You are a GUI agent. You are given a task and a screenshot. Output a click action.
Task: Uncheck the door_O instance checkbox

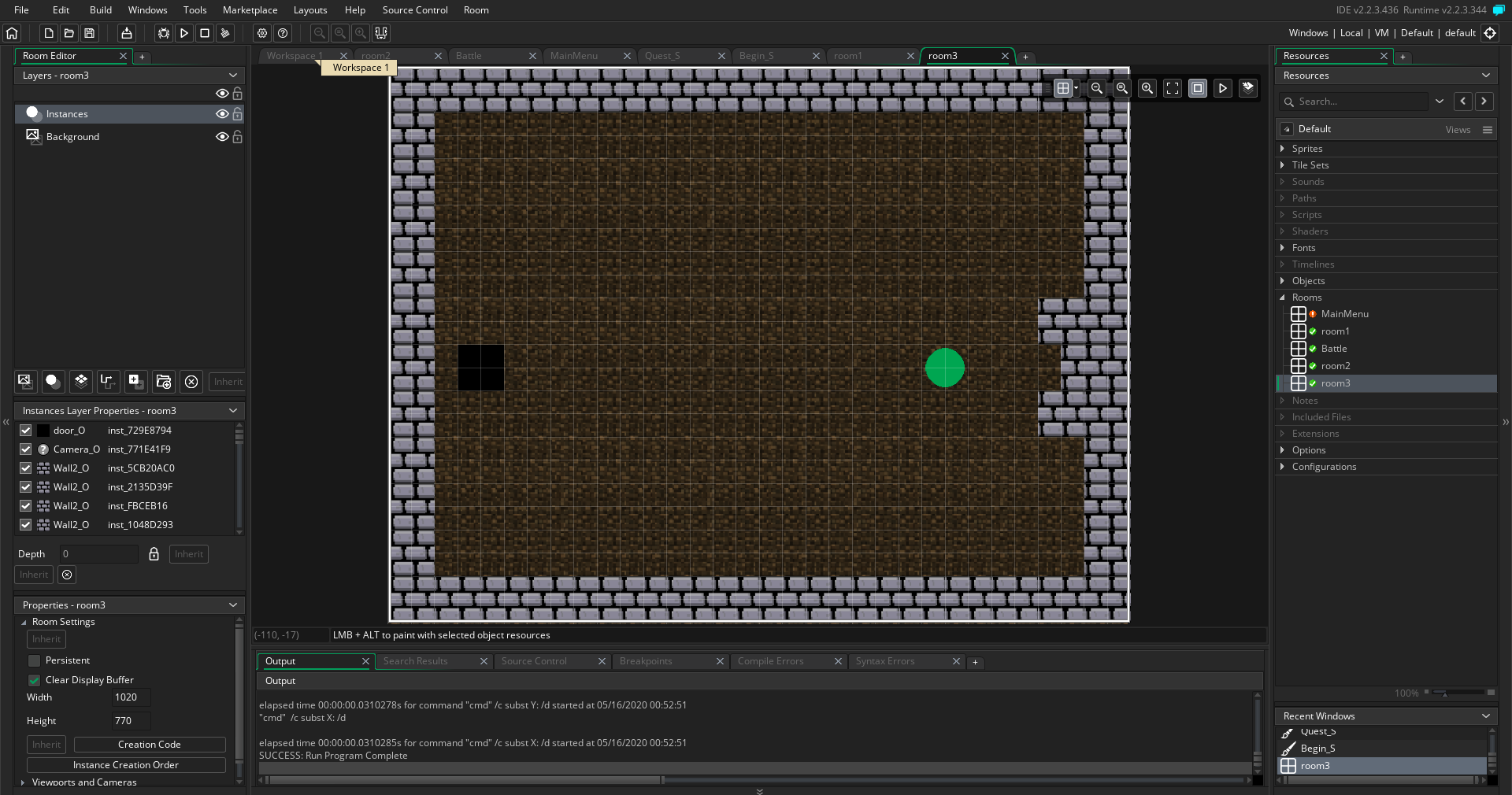[26, 431]
